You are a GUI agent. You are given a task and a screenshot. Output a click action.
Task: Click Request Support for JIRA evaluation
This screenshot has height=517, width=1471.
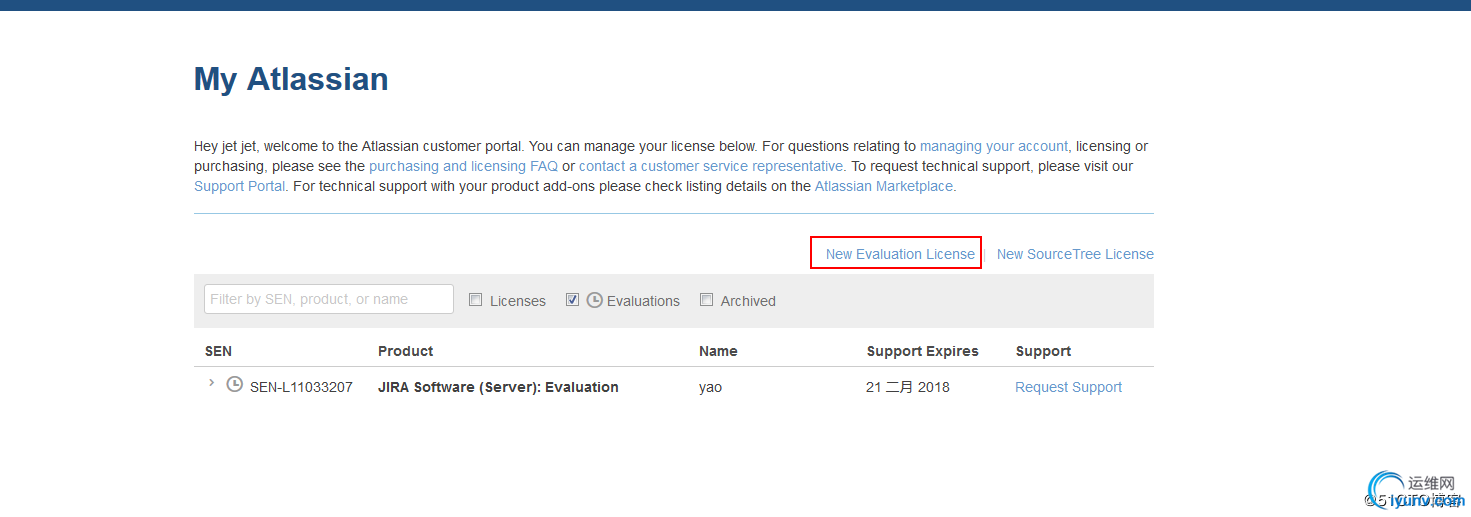[x=1068, y=387]
